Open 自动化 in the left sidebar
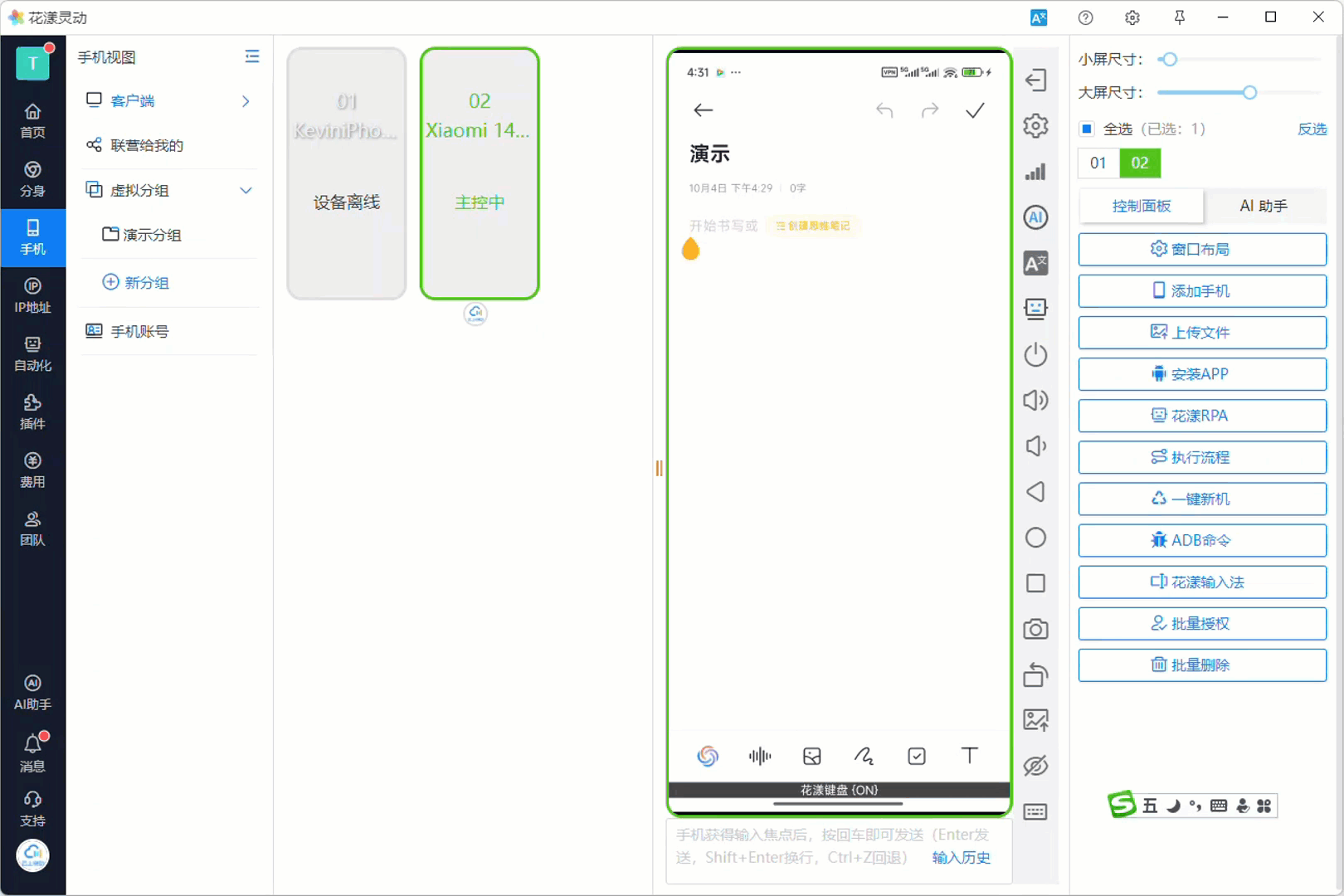Image resolution: width=1344 pixels, height=896 pixels. [x=32, y=353]
